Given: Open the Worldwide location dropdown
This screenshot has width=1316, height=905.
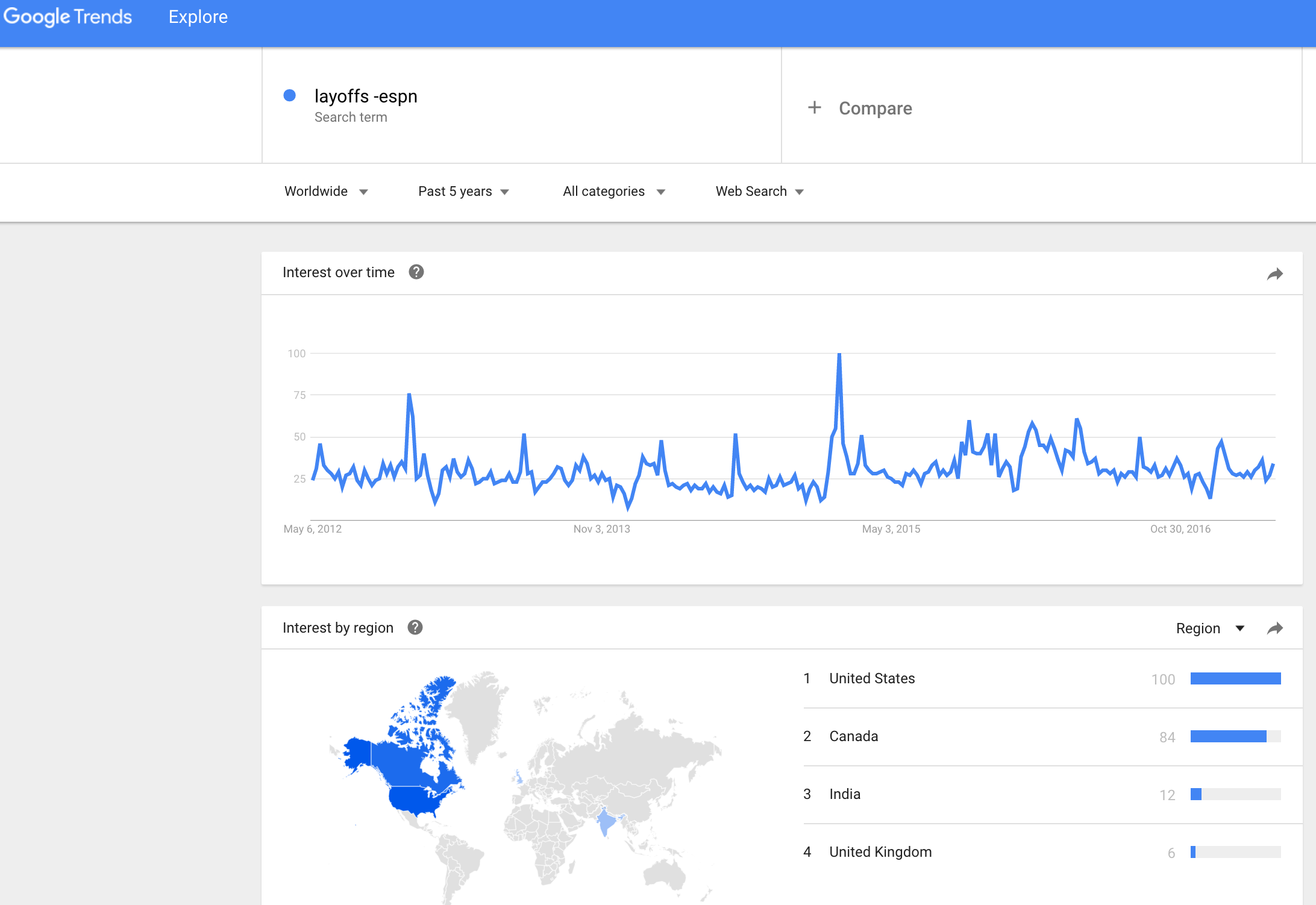Looking at the screenshot, I should point(326,192).
